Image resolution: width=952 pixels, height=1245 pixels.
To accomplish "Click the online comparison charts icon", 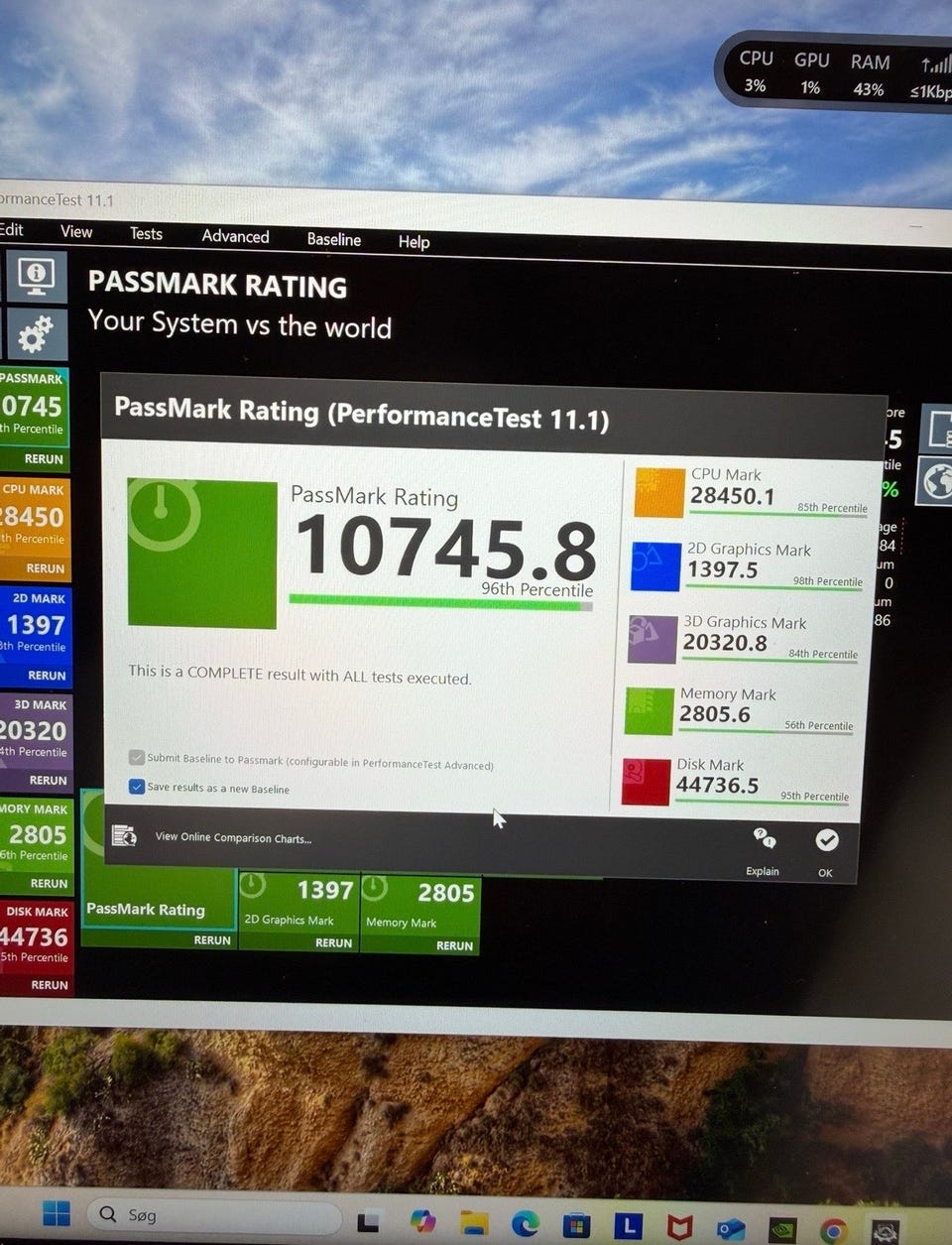I will coord(124,835).
